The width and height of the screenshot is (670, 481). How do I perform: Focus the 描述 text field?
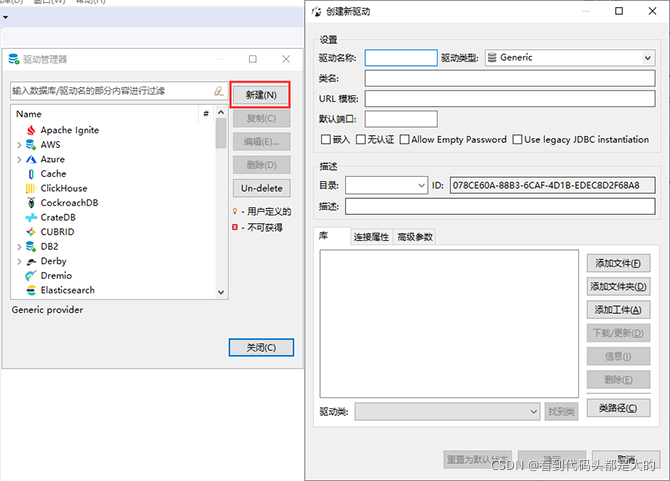[500, 206]
